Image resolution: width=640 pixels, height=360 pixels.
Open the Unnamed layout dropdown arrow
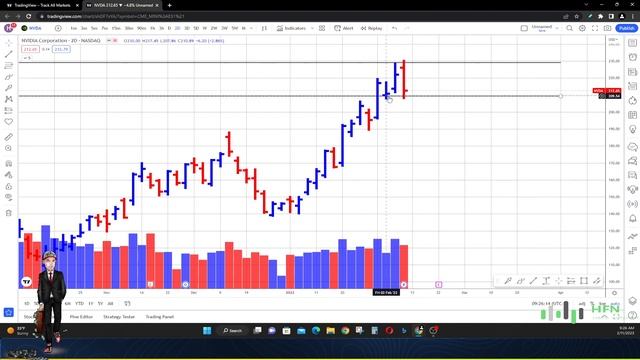pos(557,28)
